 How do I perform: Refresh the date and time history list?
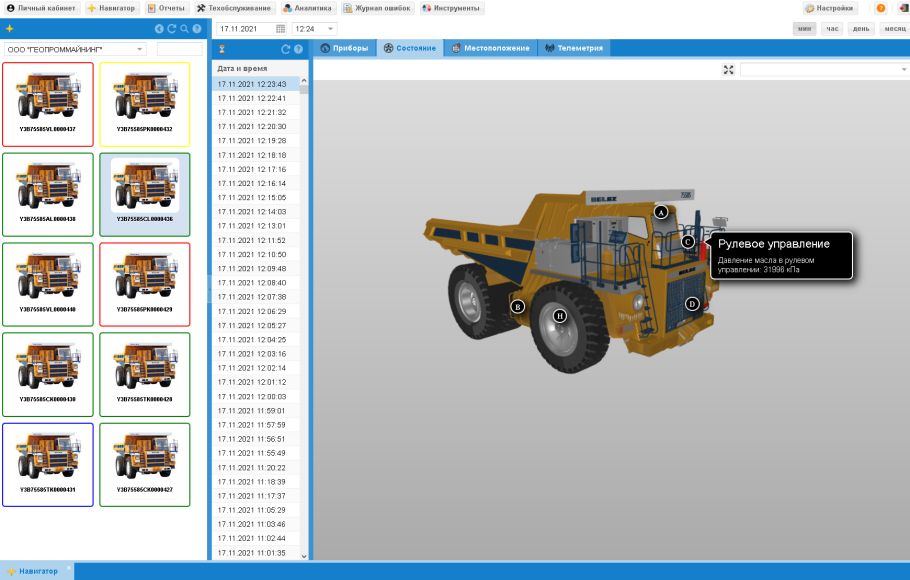coord(286,49)
